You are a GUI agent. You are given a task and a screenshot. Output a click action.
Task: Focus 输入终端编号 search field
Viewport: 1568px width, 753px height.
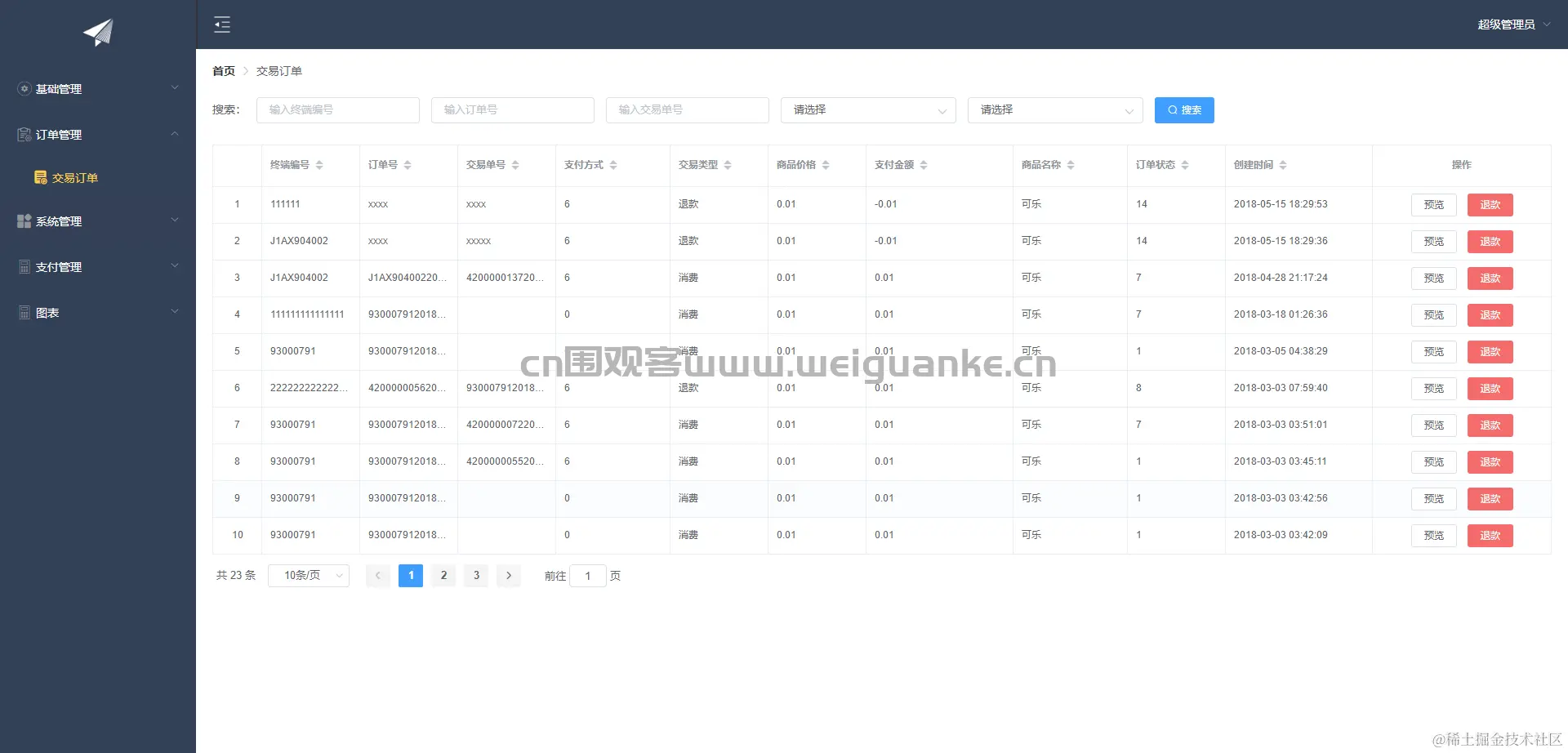click(x=338, y=110)
